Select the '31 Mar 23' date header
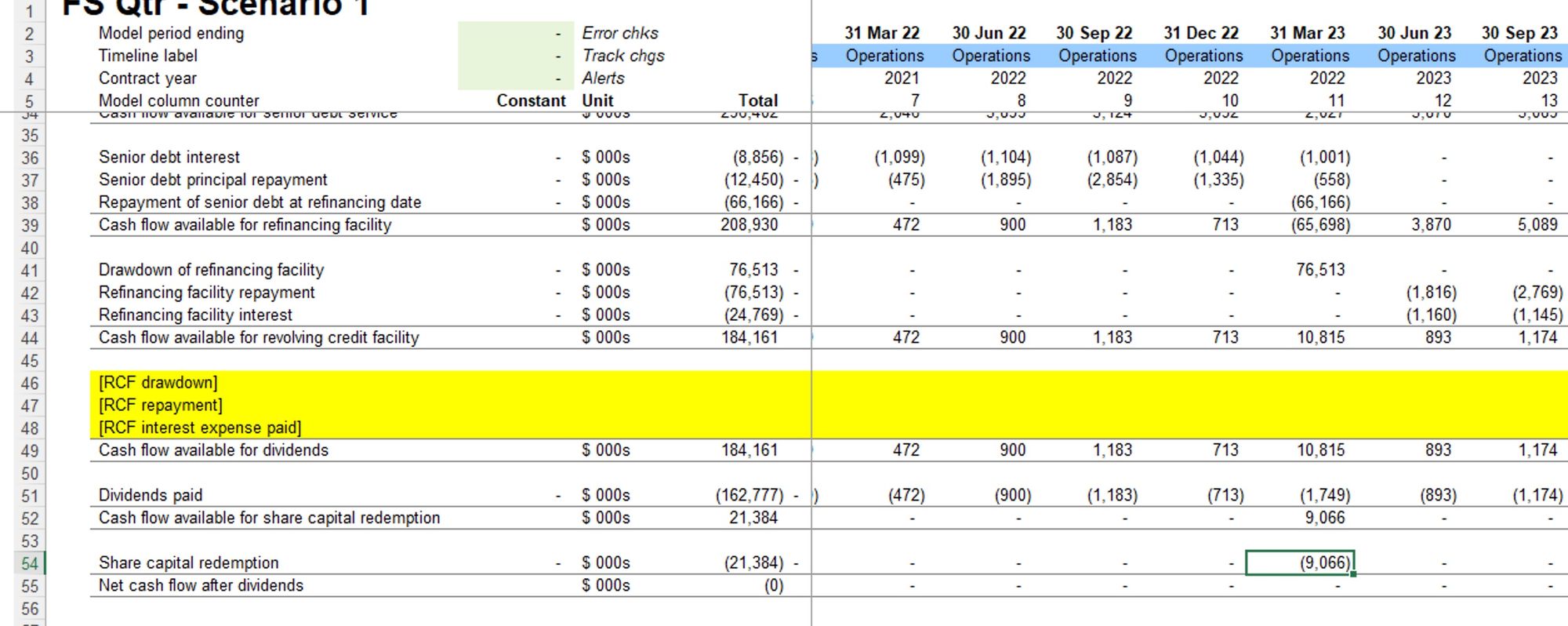Screen dimensions: 1568x626 tap(1308, 34)
